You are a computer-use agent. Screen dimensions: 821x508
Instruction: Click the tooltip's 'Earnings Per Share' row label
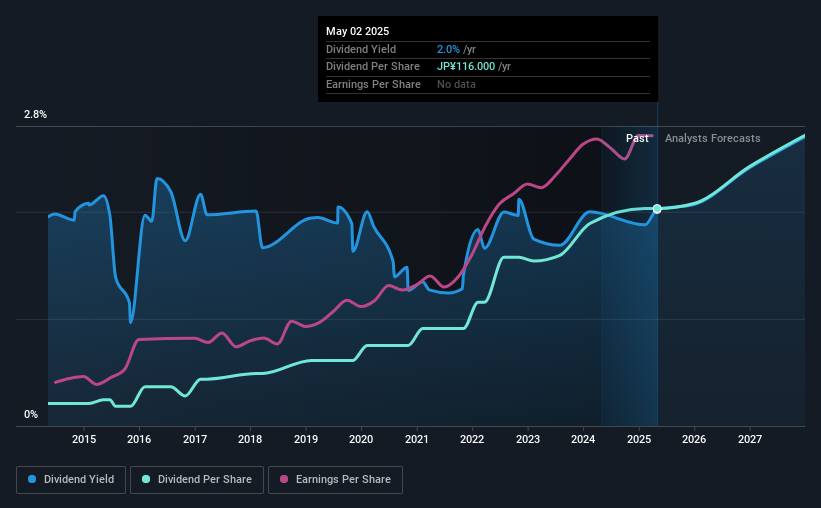point(373,84)
